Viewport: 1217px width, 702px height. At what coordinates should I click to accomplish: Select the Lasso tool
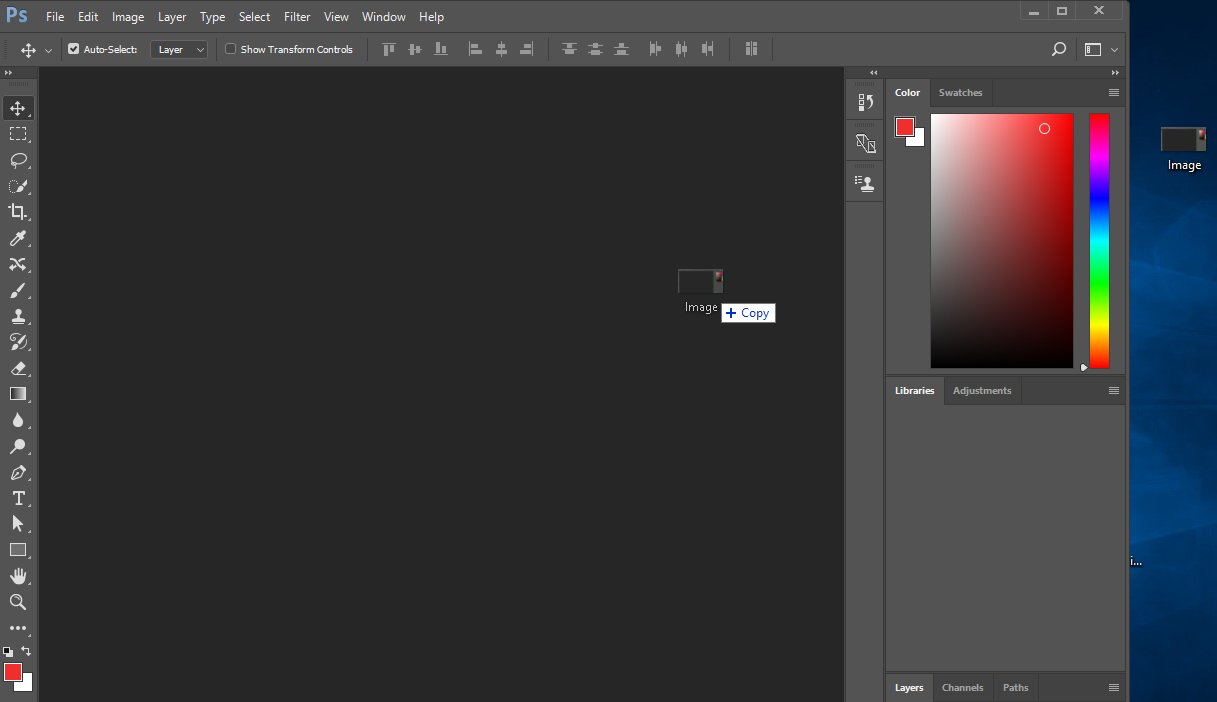[18, 160]
